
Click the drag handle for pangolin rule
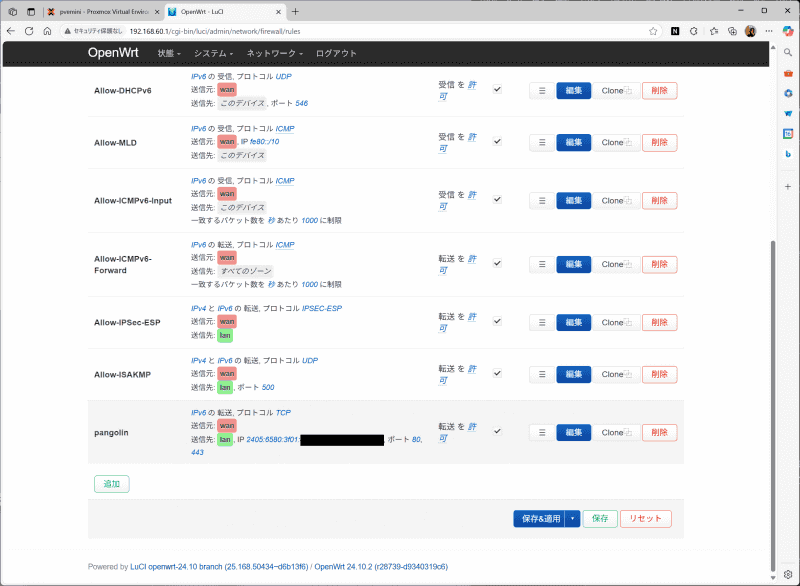pyautogui.click(x=542, y=432)
